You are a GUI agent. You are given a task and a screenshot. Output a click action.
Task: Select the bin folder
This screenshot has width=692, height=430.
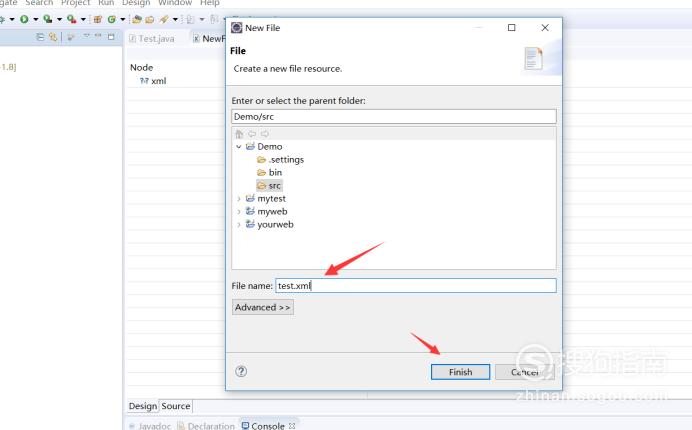coord(275,172)
